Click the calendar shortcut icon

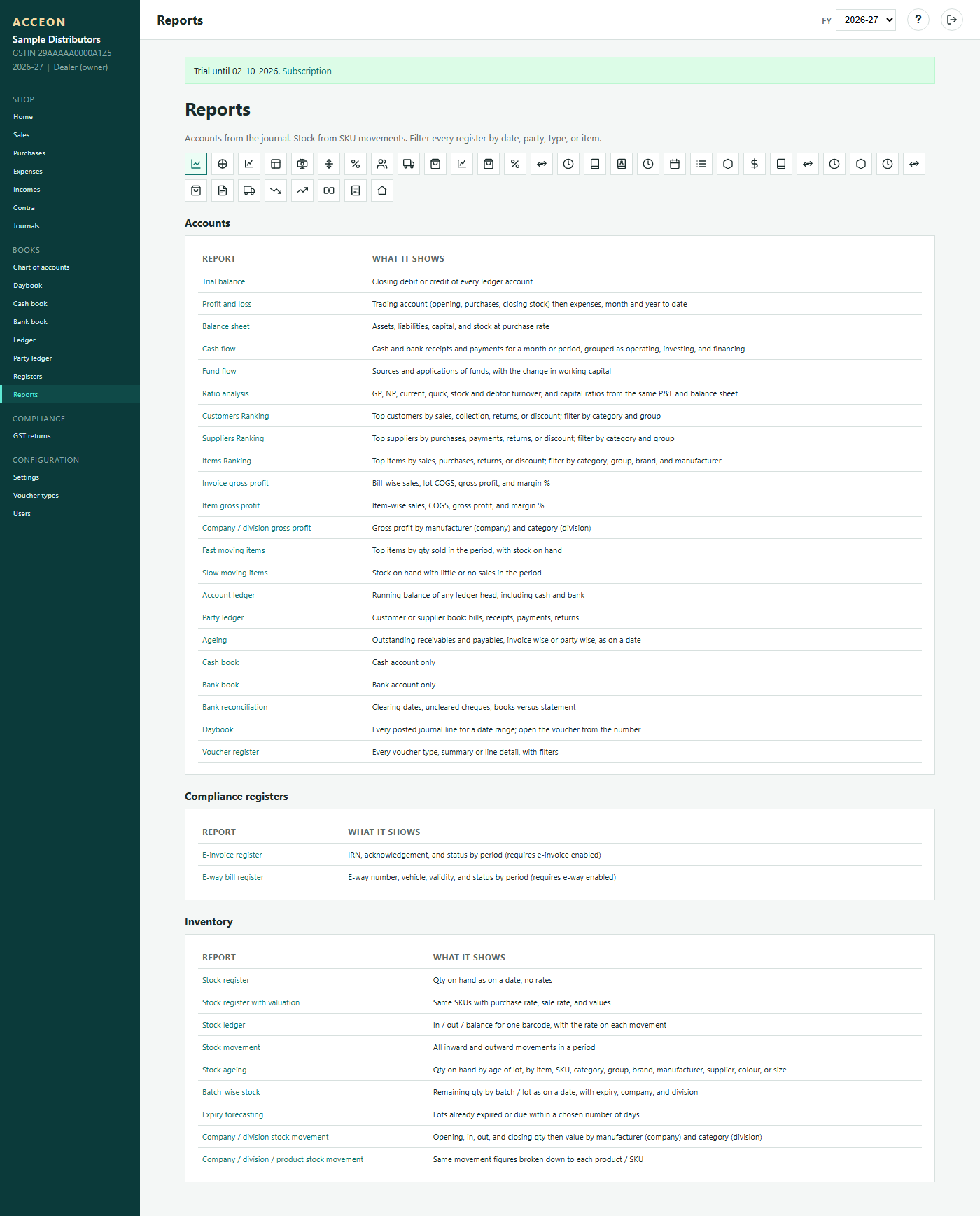coord(675,164)
